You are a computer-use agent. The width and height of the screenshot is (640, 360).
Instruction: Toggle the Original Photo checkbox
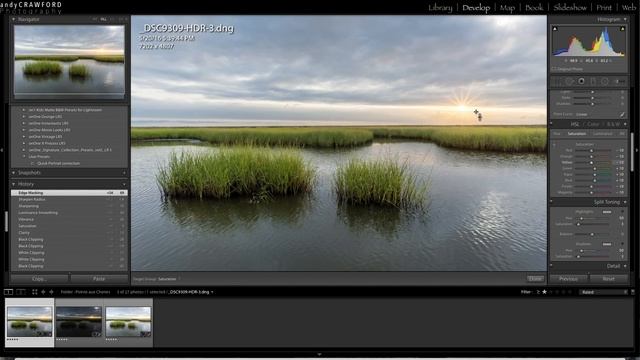pyautogui.click(x=554, y=69)
